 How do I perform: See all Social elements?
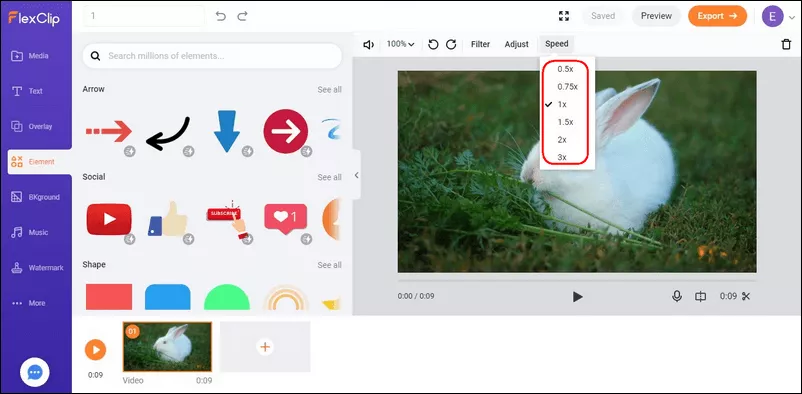tap(329, 177)
